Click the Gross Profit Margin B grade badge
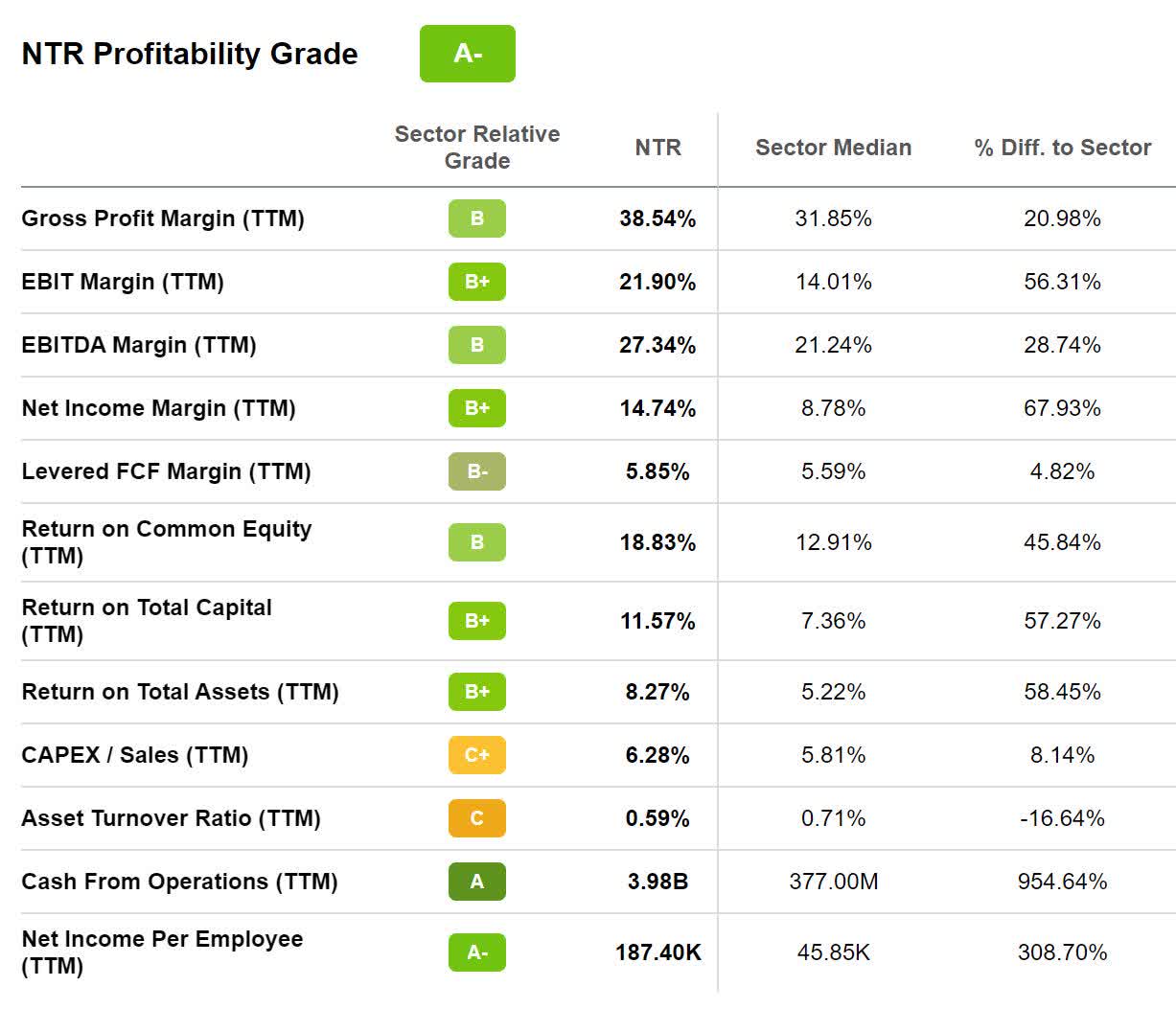 [x=476, y=218]
